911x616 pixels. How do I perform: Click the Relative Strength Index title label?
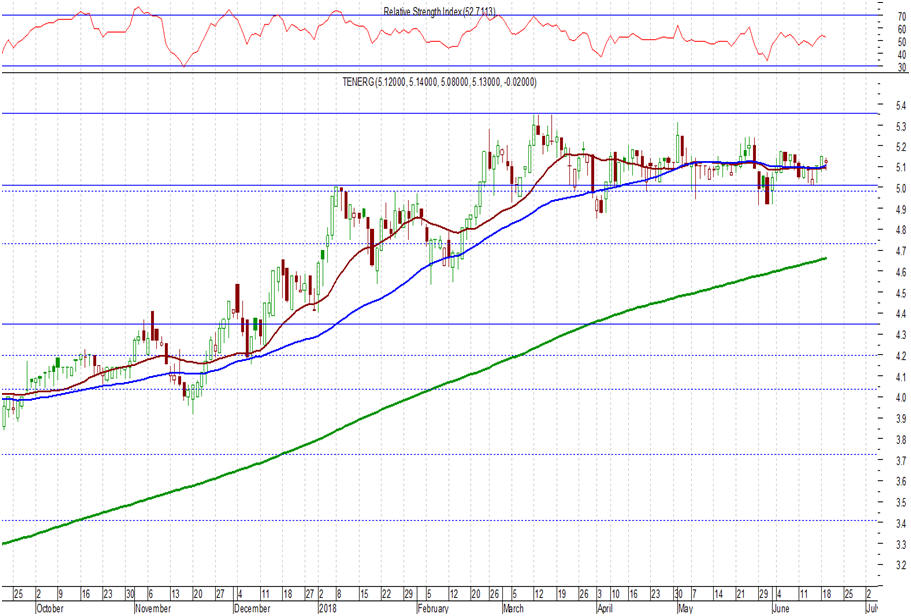tap(446, 11)
